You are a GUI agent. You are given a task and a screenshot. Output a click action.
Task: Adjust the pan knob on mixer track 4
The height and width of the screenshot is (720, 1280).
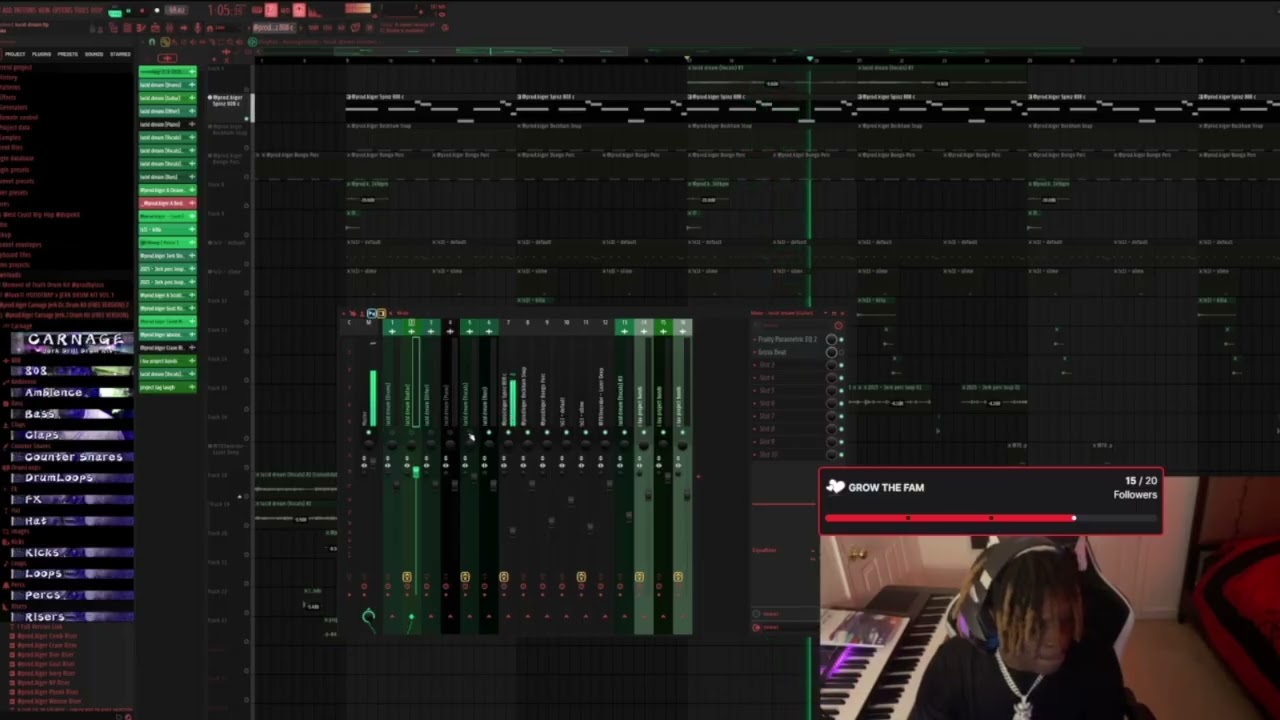click(450, 444)
